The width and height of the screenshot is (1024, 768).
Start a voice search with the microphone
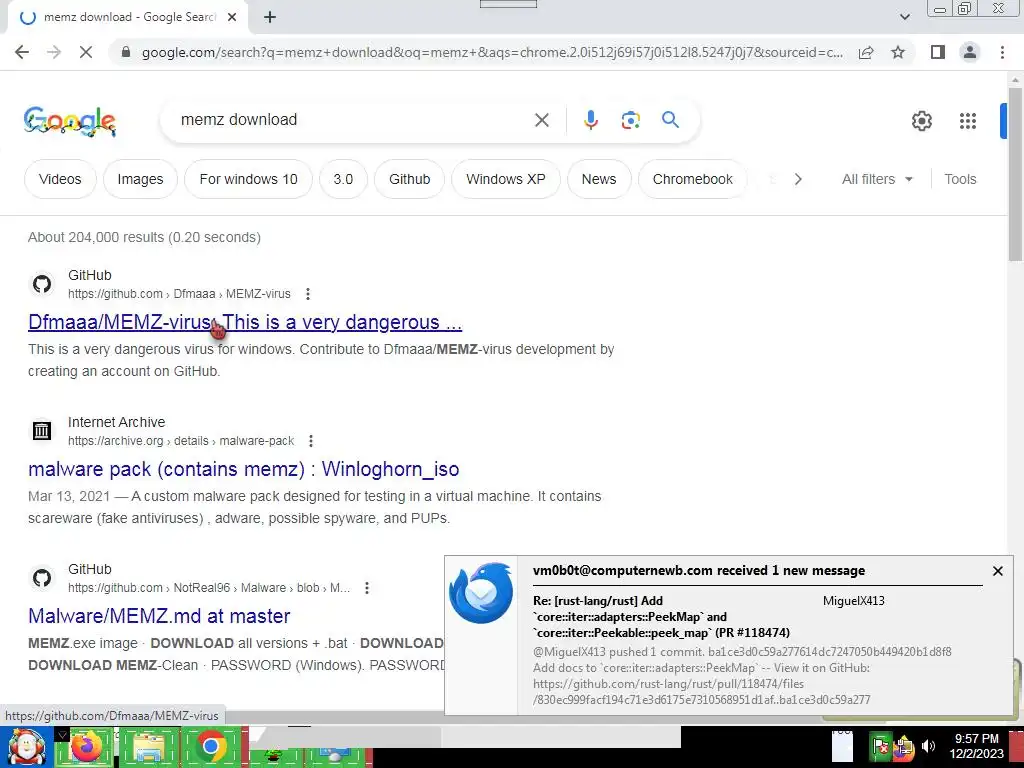coord(590,120)
